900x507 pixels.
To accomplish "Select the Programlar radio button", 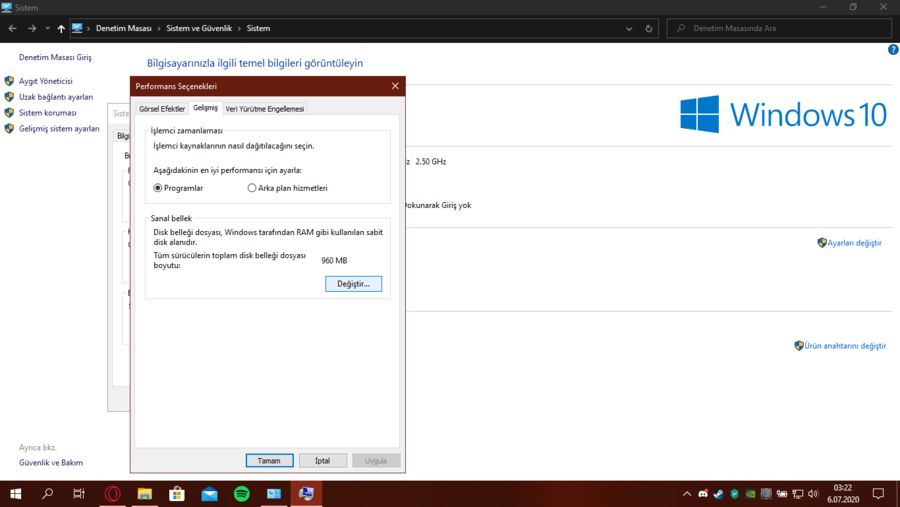I will (x=179, y=188).
